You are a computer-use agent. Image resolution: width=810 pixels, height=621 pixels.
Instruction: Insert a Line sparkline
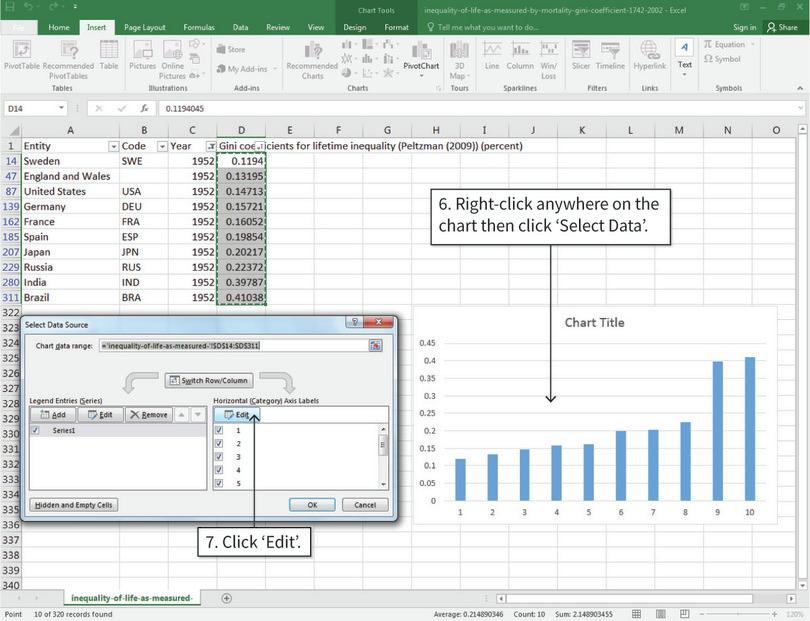(495, 55)
